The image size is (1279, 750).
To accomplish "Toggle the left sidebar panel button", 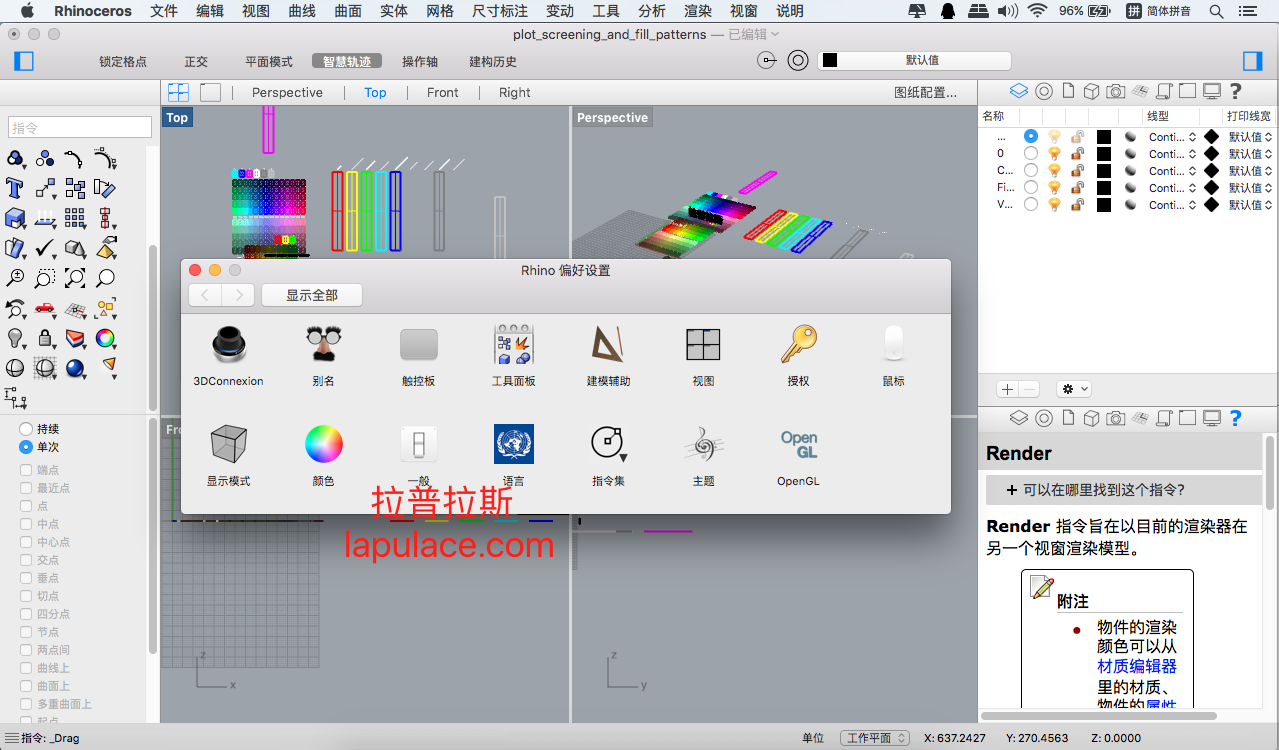I will 24,61.
